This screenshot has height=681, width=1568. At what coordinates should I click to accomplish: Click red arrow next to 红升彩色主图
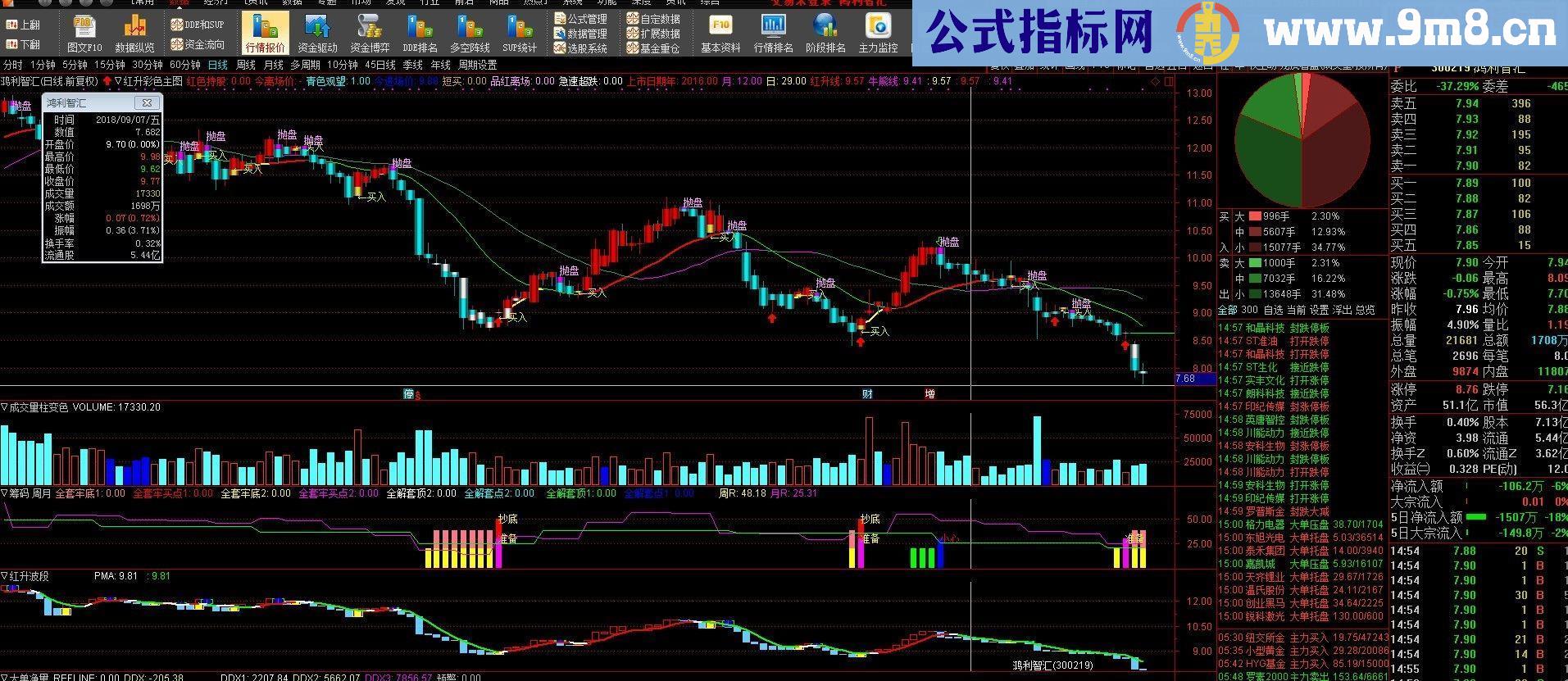point(107,81)
